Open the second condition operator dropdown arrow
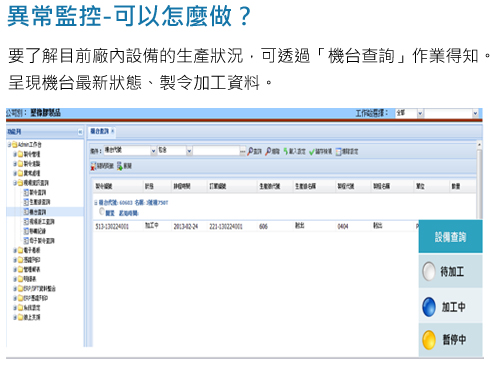The width and height of the screenshot is (490, 370). pyautogui.click(x=189, y=151)
